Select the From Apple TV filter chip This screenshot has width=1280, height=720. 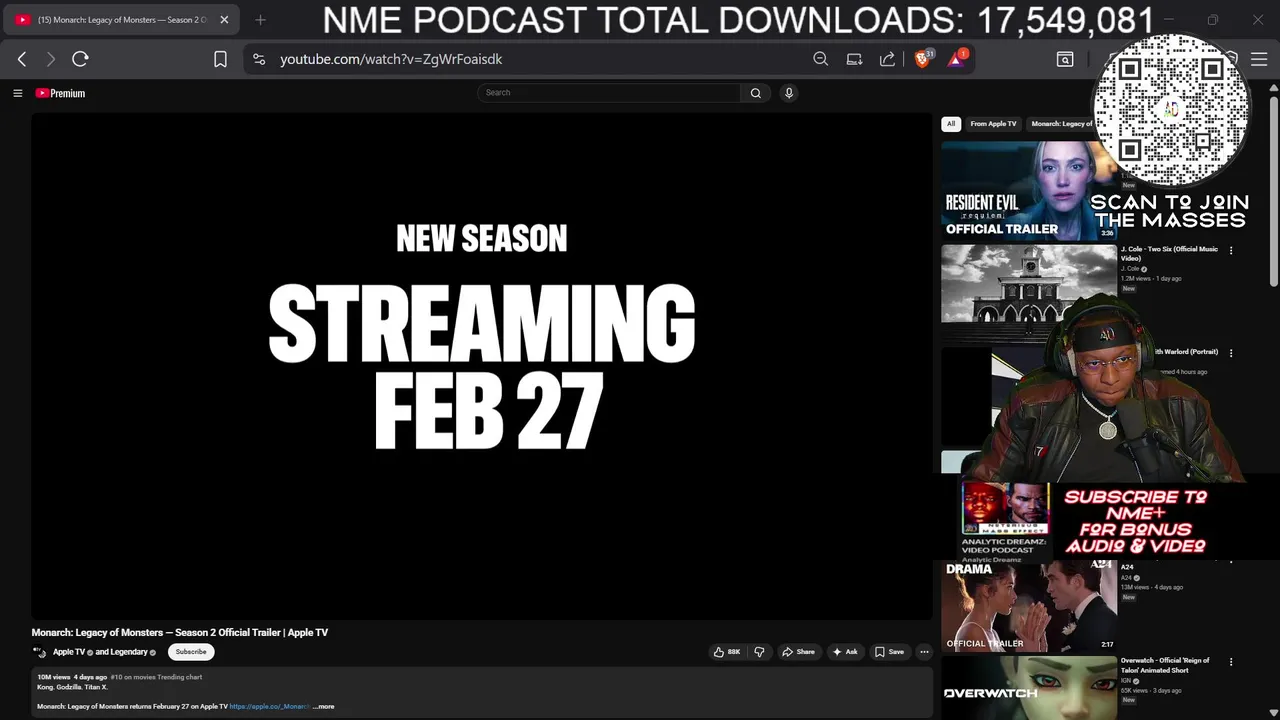993,124
